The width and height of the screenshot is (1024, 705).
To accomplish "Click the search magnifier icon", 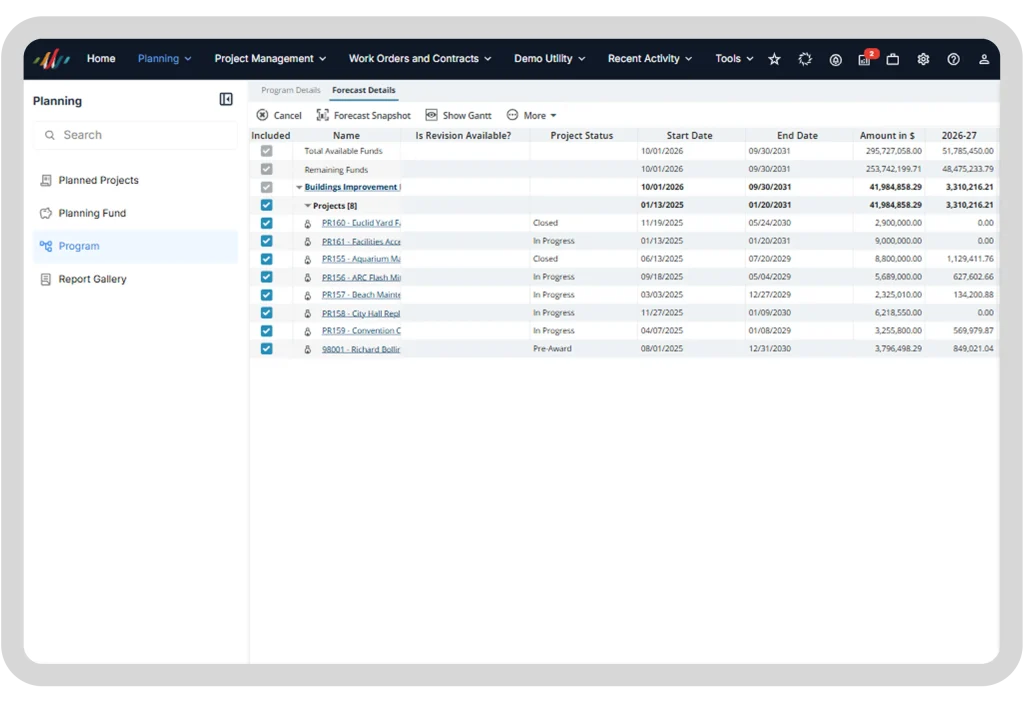I will (x=50, y=135).
